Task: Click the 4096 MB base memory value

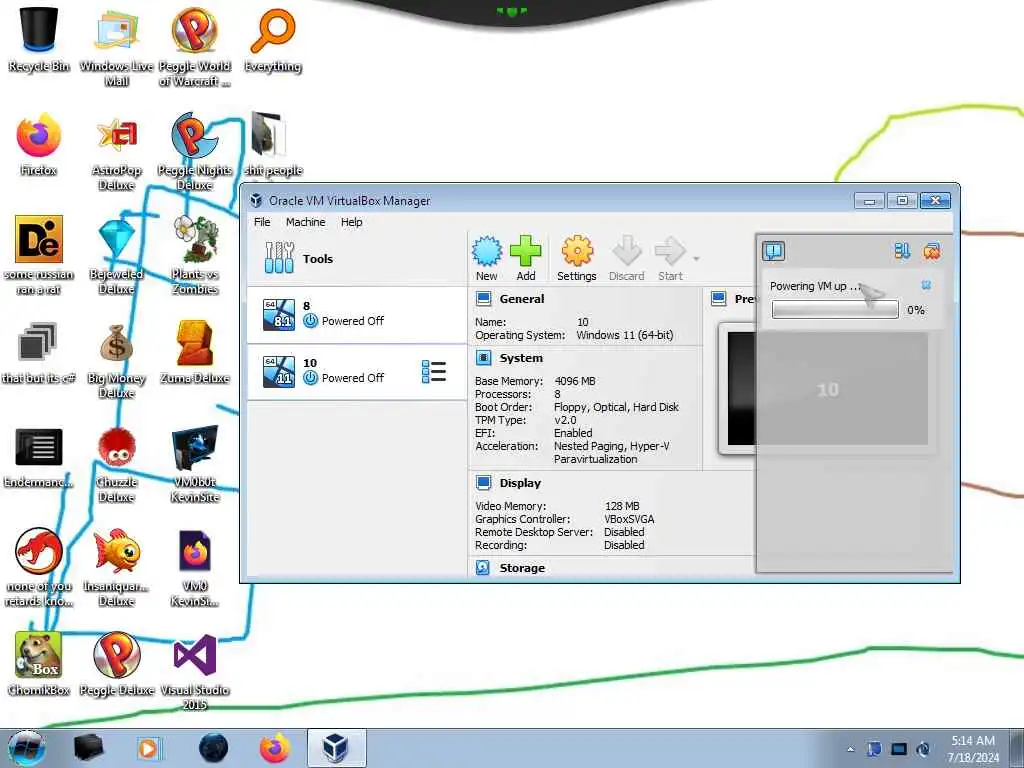Action: coord(575,381)
